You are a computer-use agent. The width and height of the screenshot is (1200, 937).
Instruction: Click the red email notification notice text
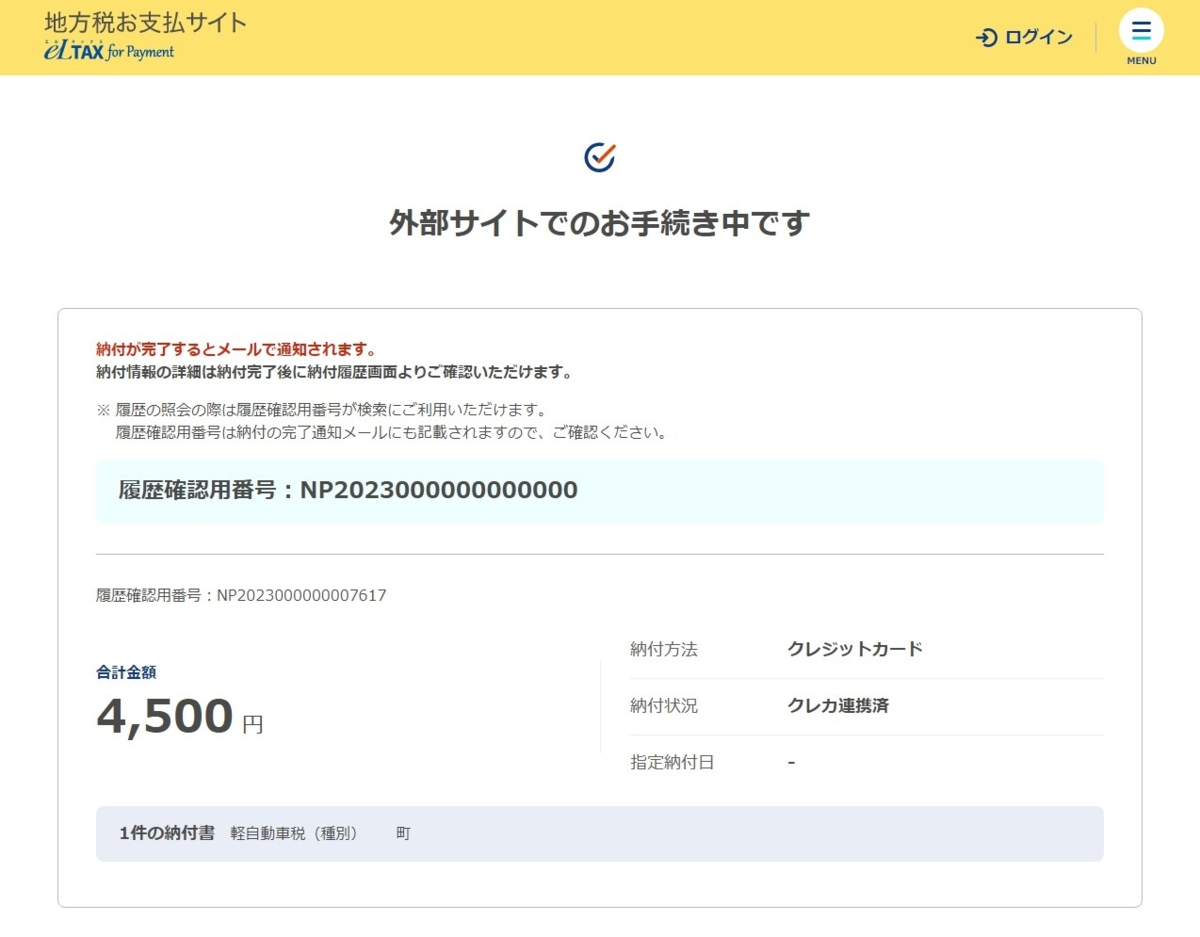(x=236, y=350)
